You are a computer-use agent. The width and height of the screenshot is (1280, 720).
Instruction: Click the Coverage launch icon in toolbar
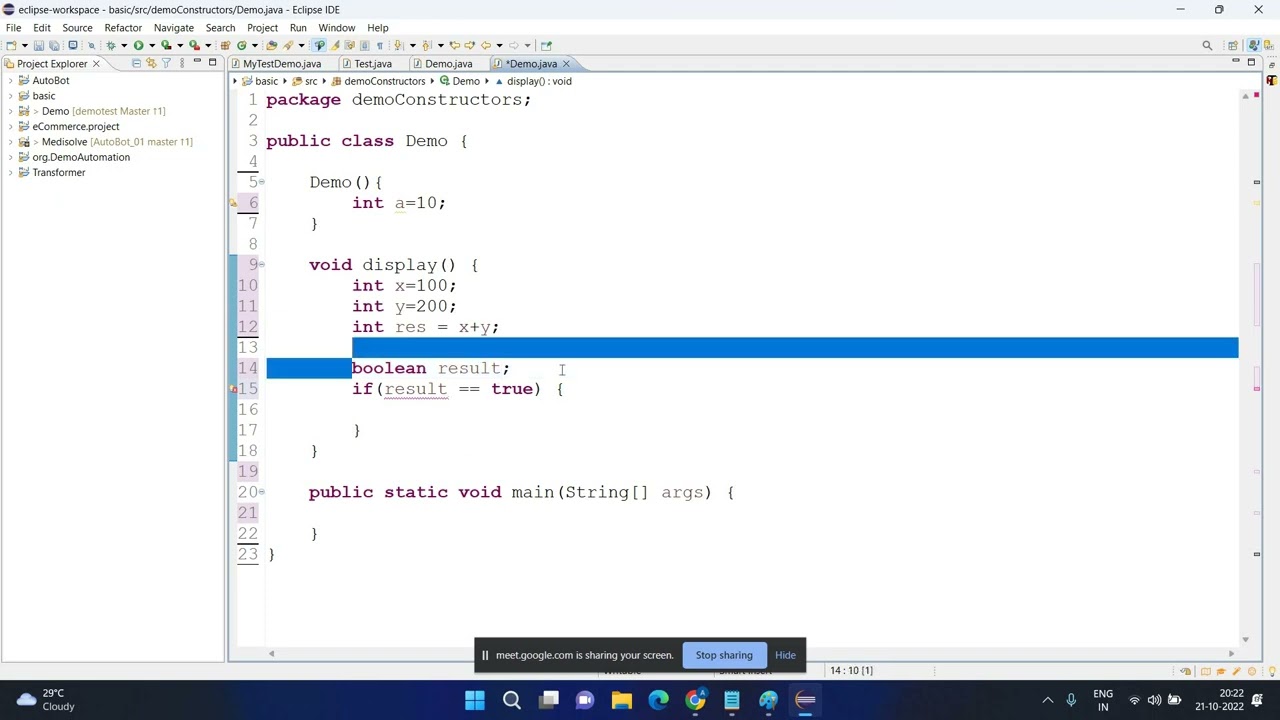165,45
